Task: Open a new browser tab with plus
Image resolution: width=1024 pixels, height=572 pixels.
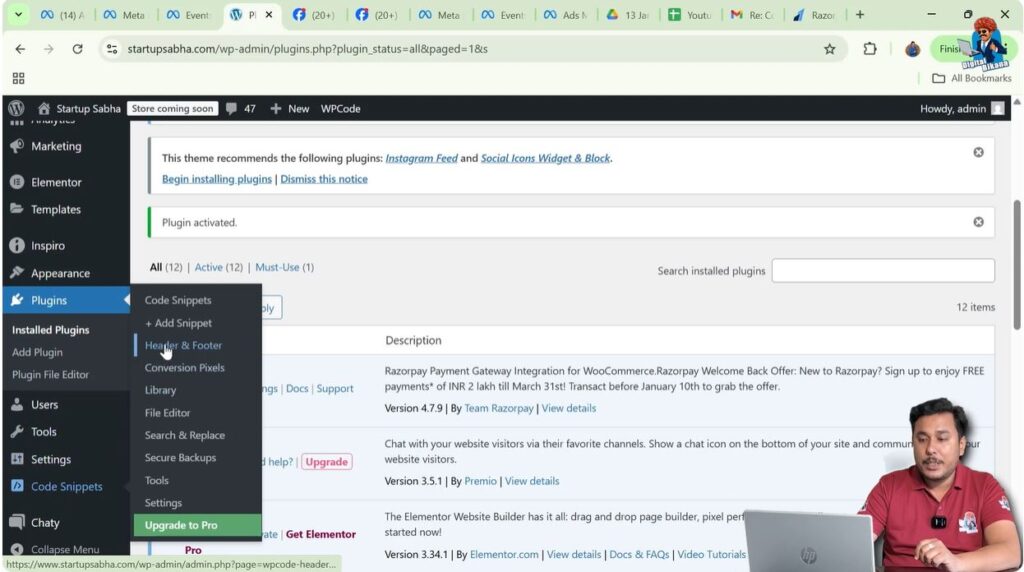Action: pyautogui.click(x=860, y=14)
